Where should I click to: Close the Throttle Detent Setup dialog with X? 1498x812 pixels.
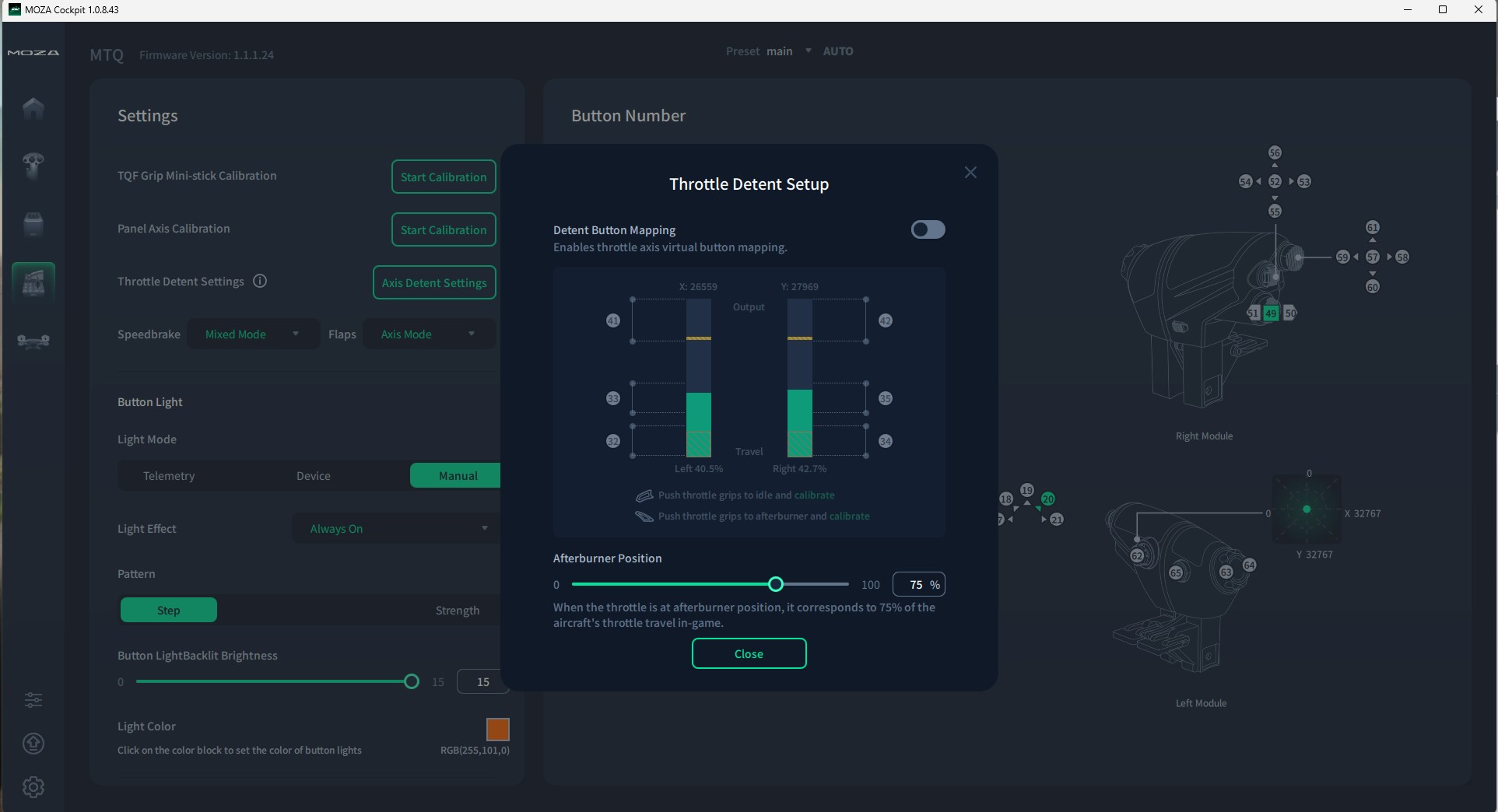pos(970,173)
